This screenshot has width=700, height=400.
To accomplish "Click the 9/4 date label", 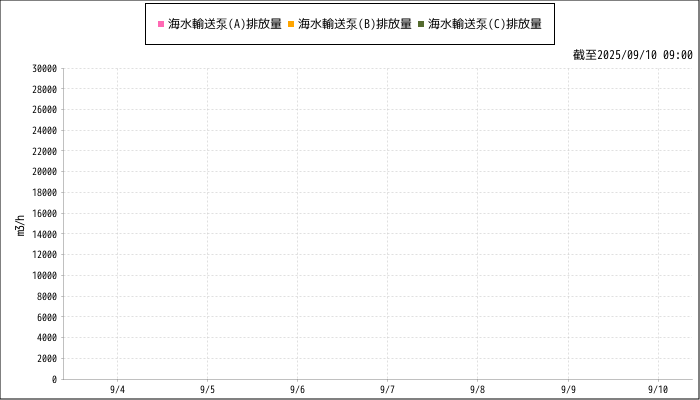I will (117, 390).
